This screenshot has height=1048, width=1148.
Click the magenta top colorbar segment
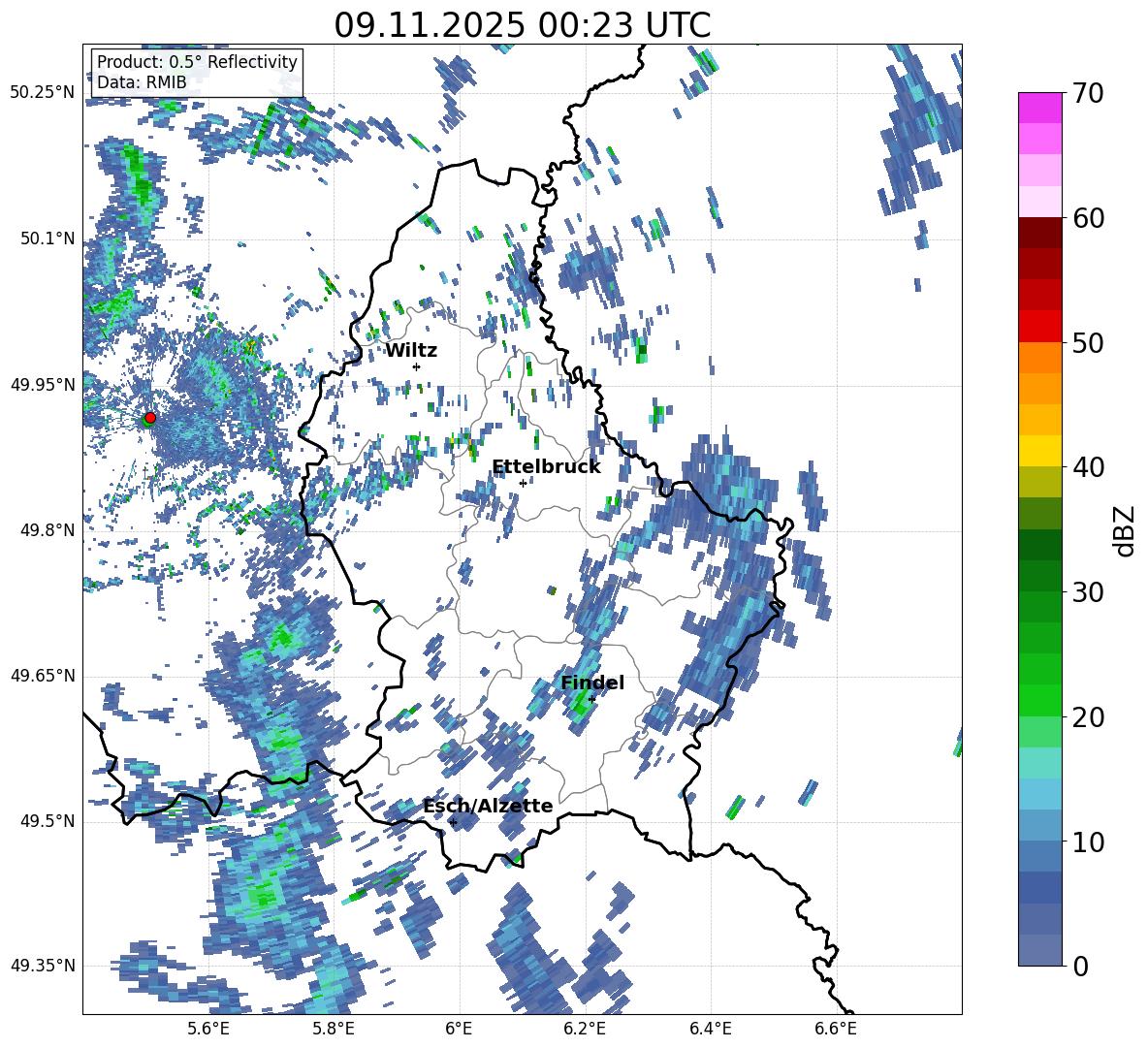1039,108
